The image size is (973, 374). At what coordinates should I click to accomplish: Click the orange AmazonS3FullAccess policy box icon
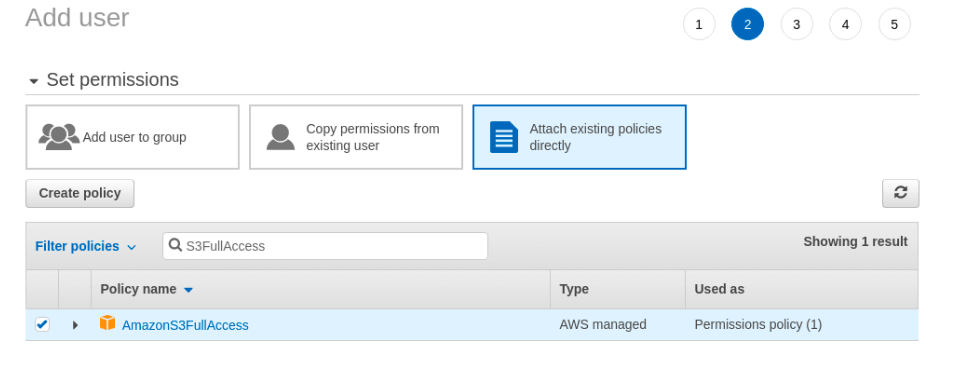(x=107, y=323)
